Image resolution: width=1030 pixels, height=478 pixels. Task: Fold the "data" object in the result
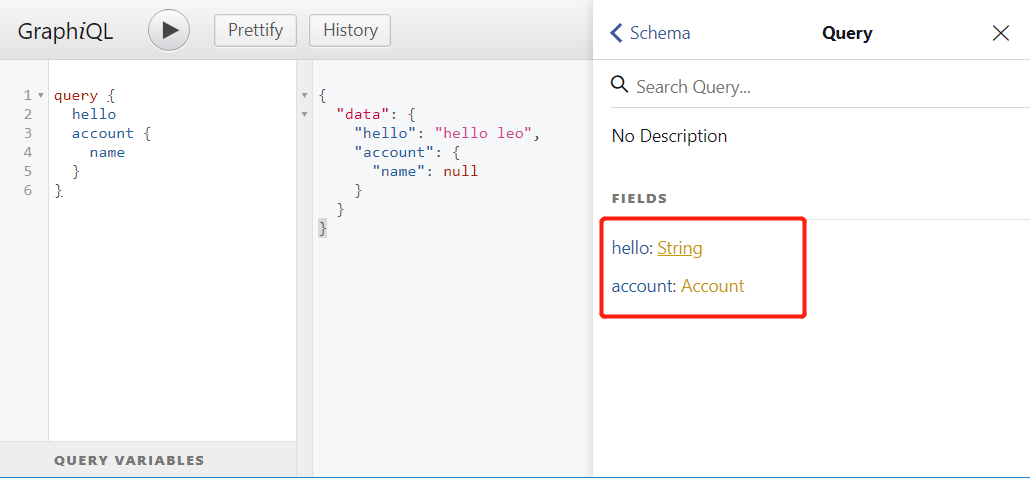304,115
